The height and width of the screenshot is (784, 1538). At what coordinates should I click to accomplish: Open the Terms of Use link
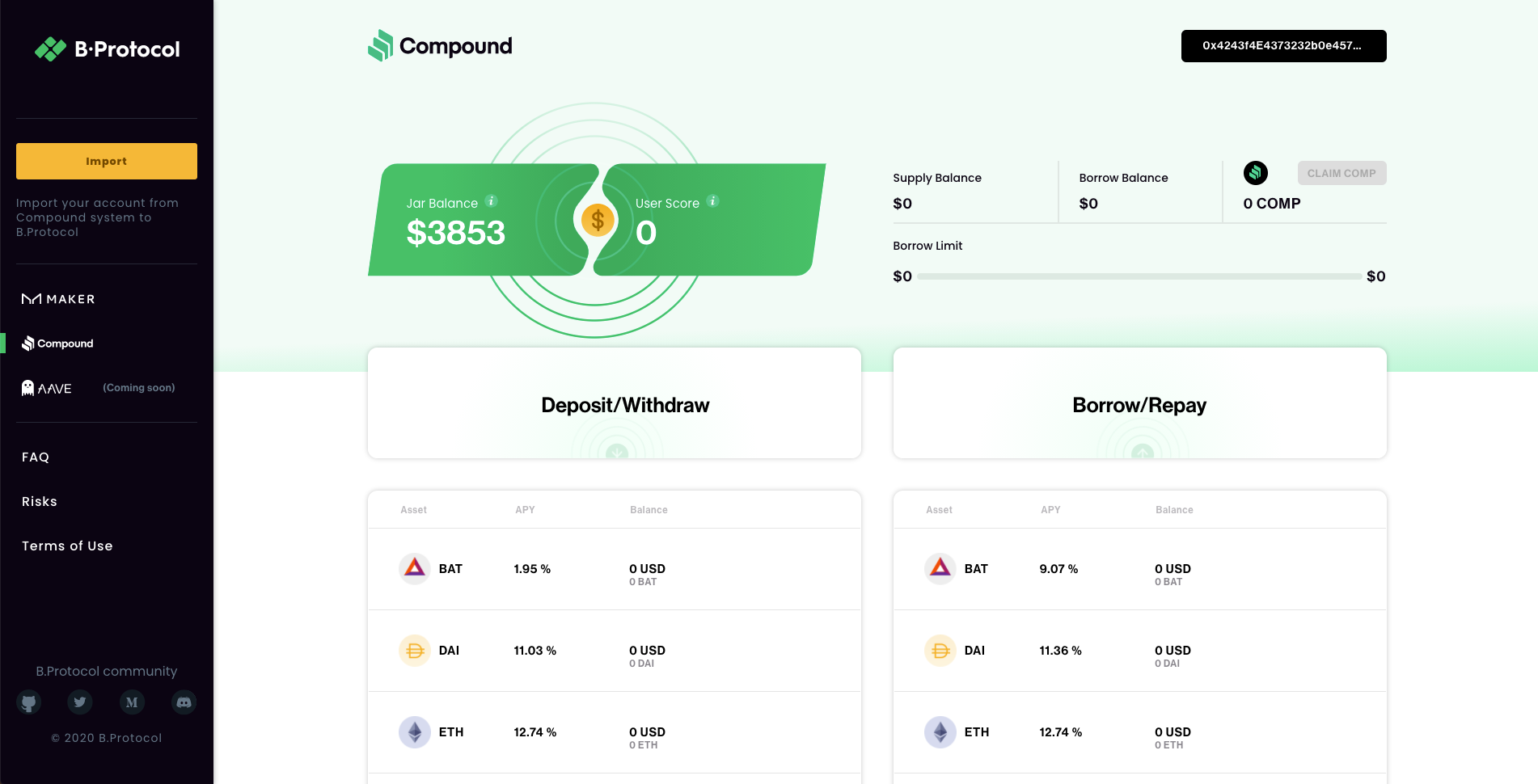click(x=67, y=546)
